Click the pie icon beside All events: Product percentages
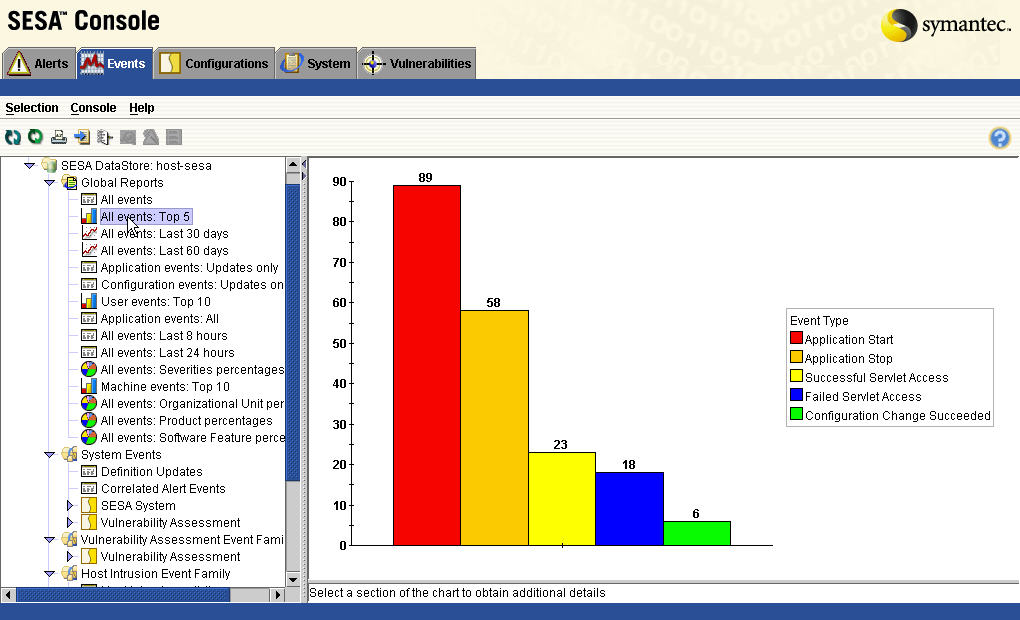This screenshot has height=620, width=1020. (x=88, y=420)
